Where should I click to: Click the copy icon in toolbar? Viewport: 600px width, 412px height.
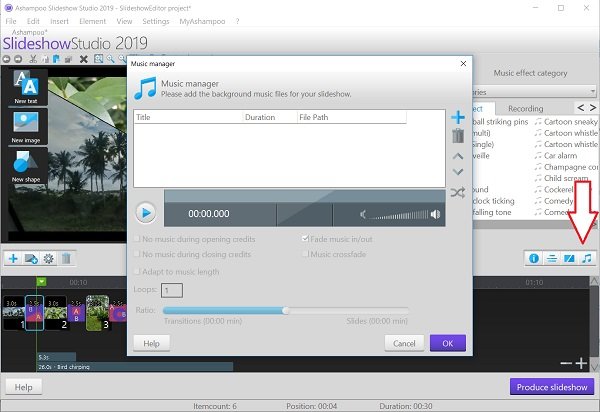coord(46,59)
